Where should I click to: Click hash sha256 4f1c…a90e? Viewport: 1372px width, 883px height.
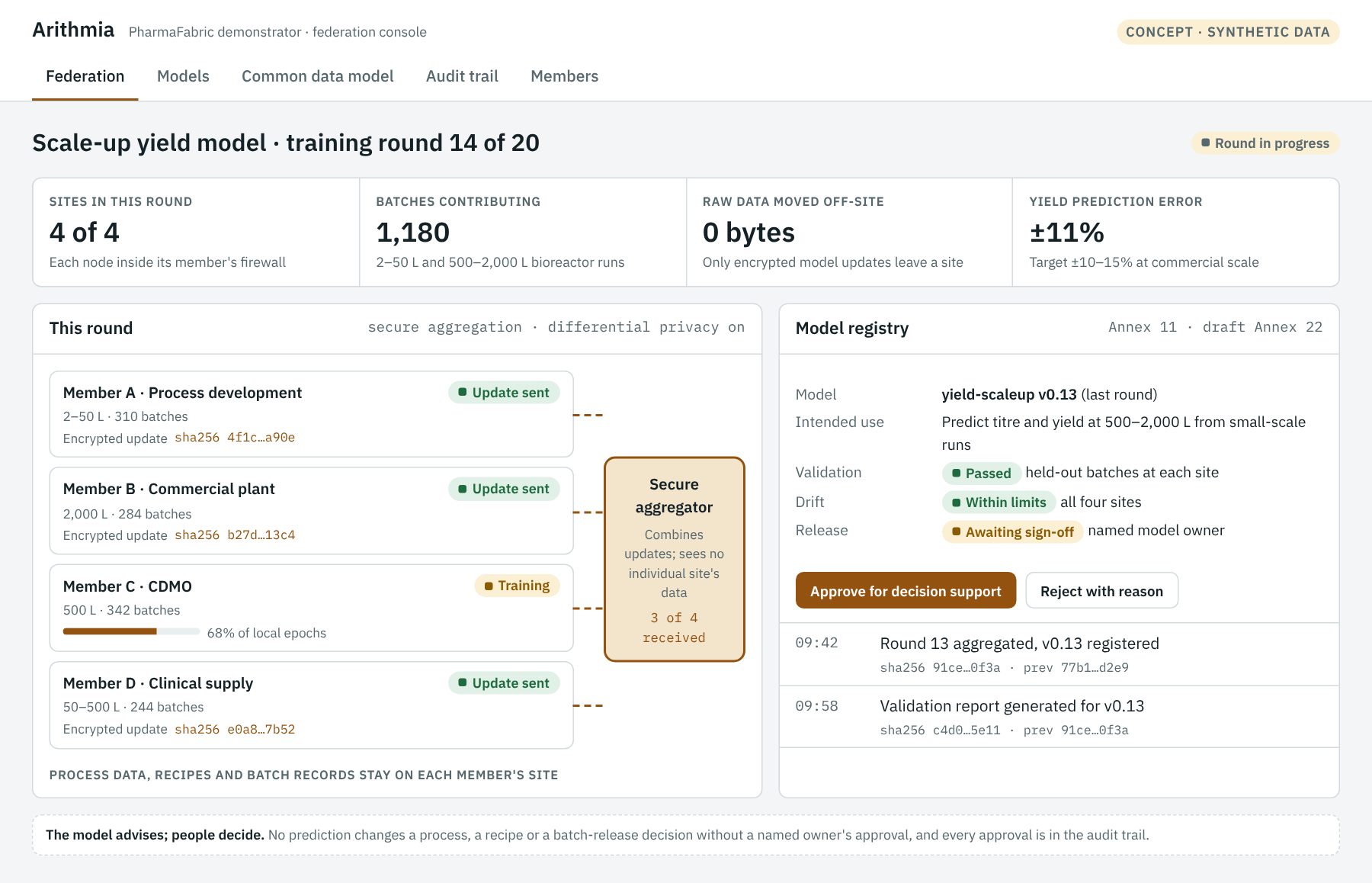235,438
